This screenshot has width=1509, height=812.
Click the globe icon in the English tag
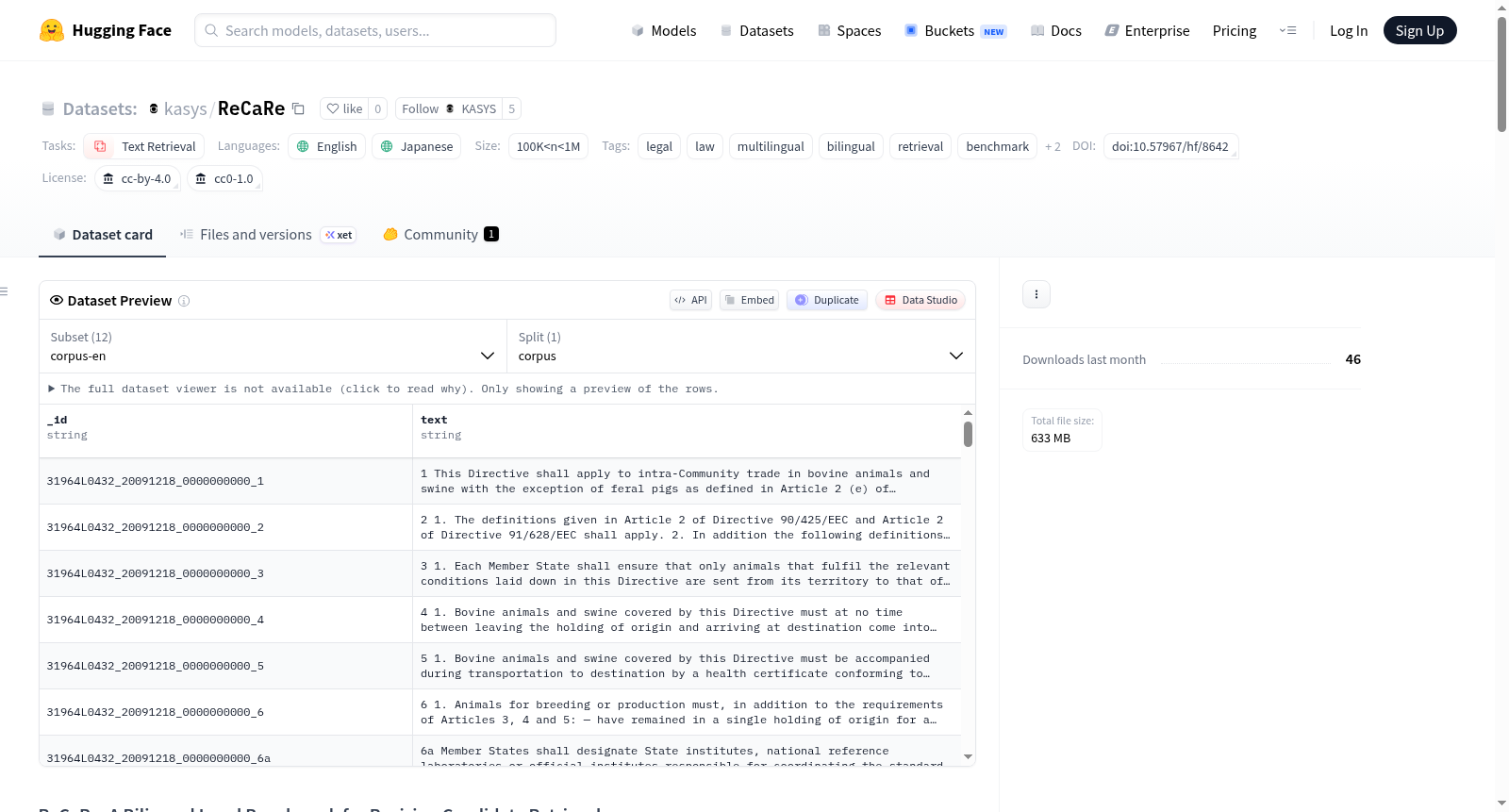[303, 146]
